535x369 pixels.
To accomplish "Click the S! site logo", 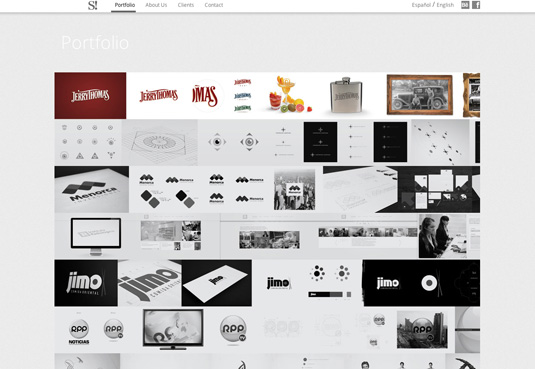I will point(92,5).
